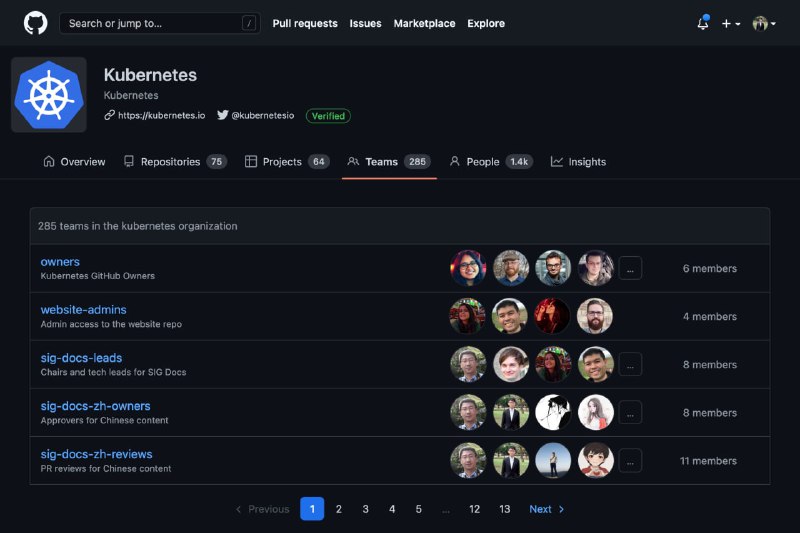Open the owners team
The height and width of the screenshot is (533, 800).
[x=60, y=262]
